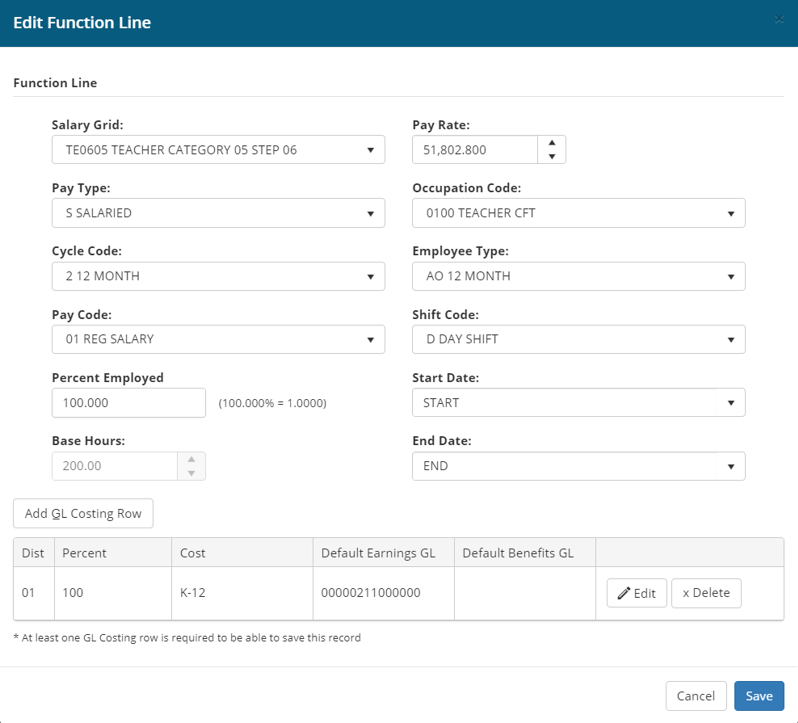Screen dimensions: 798x723
Task: Click the Pay Rate input field
Action: 475,150
